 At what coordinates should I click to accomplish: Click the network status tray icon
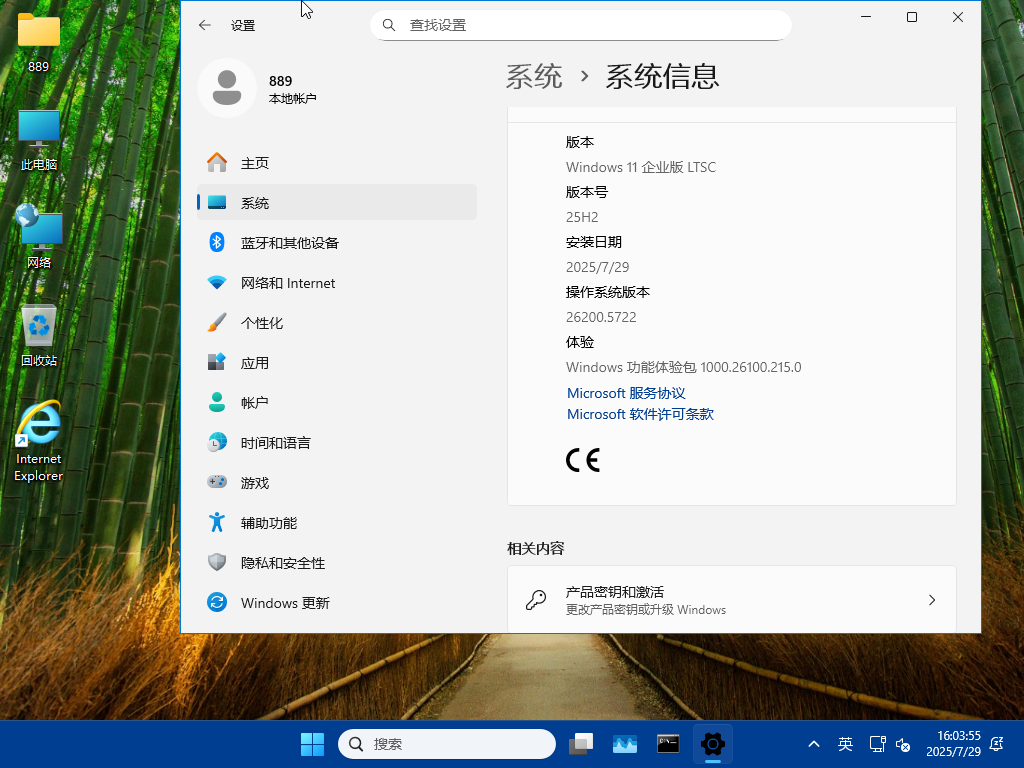coord(877,744)
